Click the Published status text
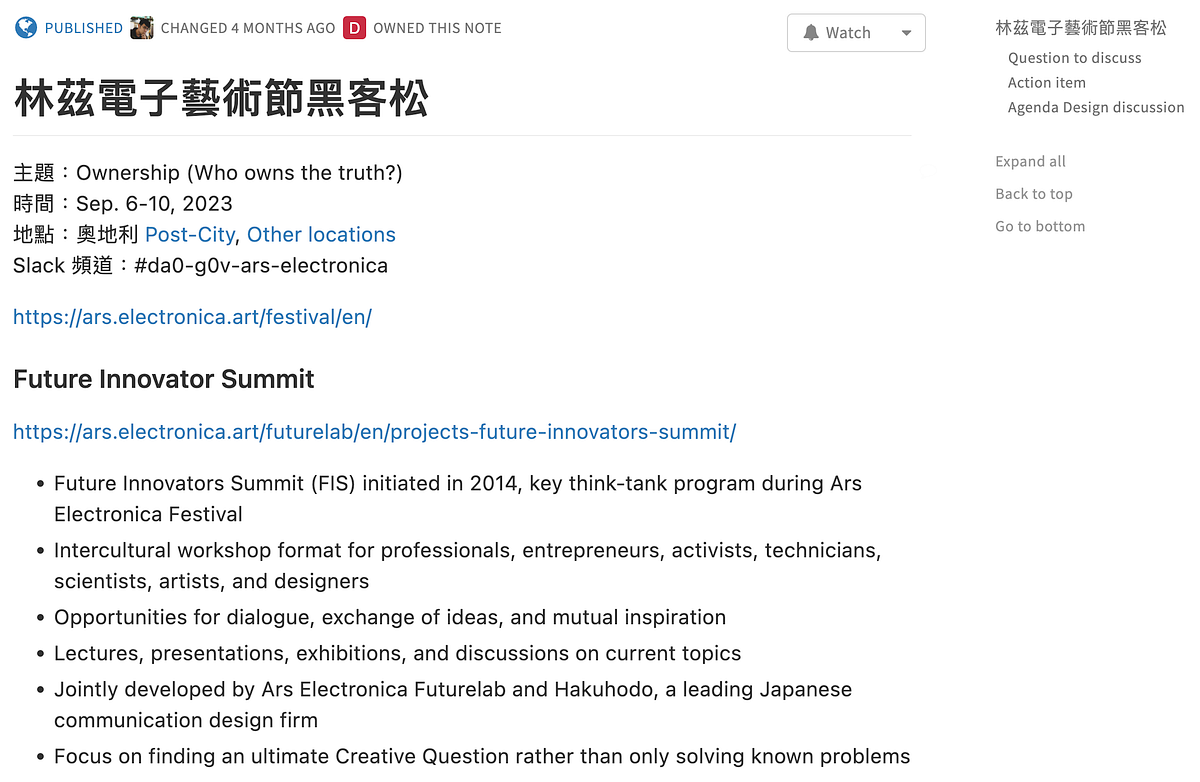1200x782 pixels. point(84,28)
